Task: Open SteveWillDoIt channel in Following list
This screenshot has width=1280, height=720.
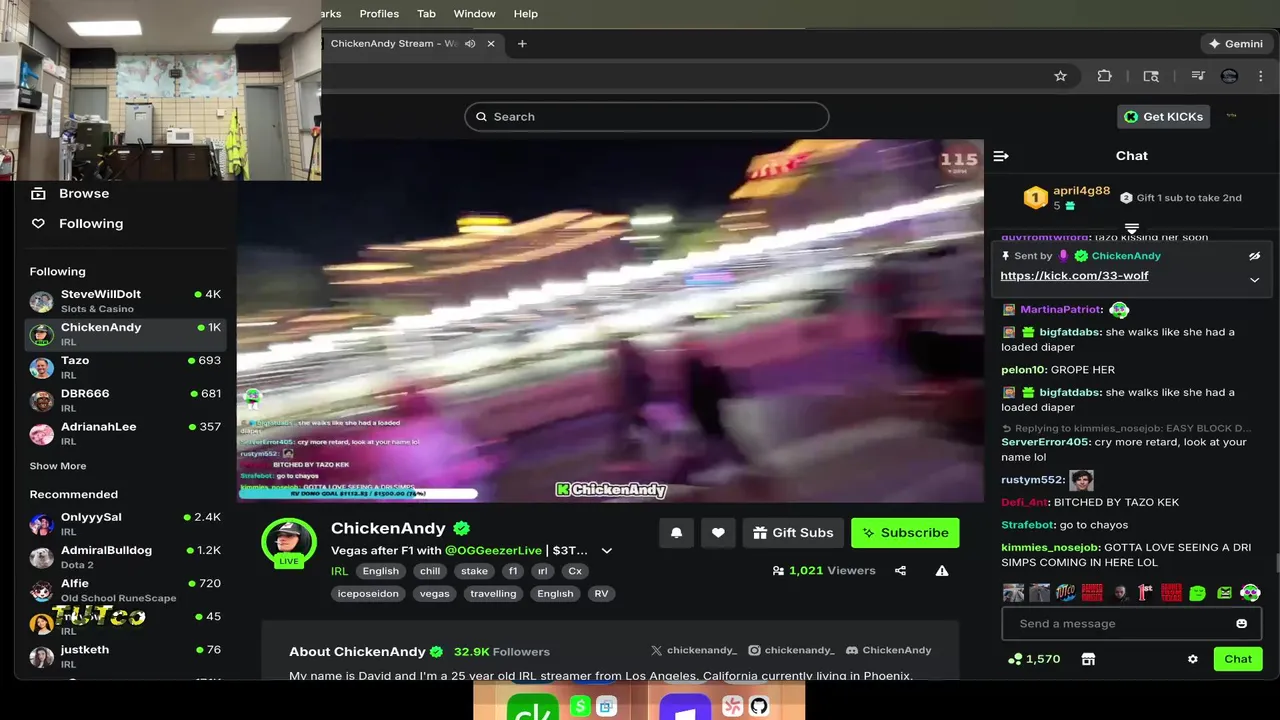Action: 125,301
